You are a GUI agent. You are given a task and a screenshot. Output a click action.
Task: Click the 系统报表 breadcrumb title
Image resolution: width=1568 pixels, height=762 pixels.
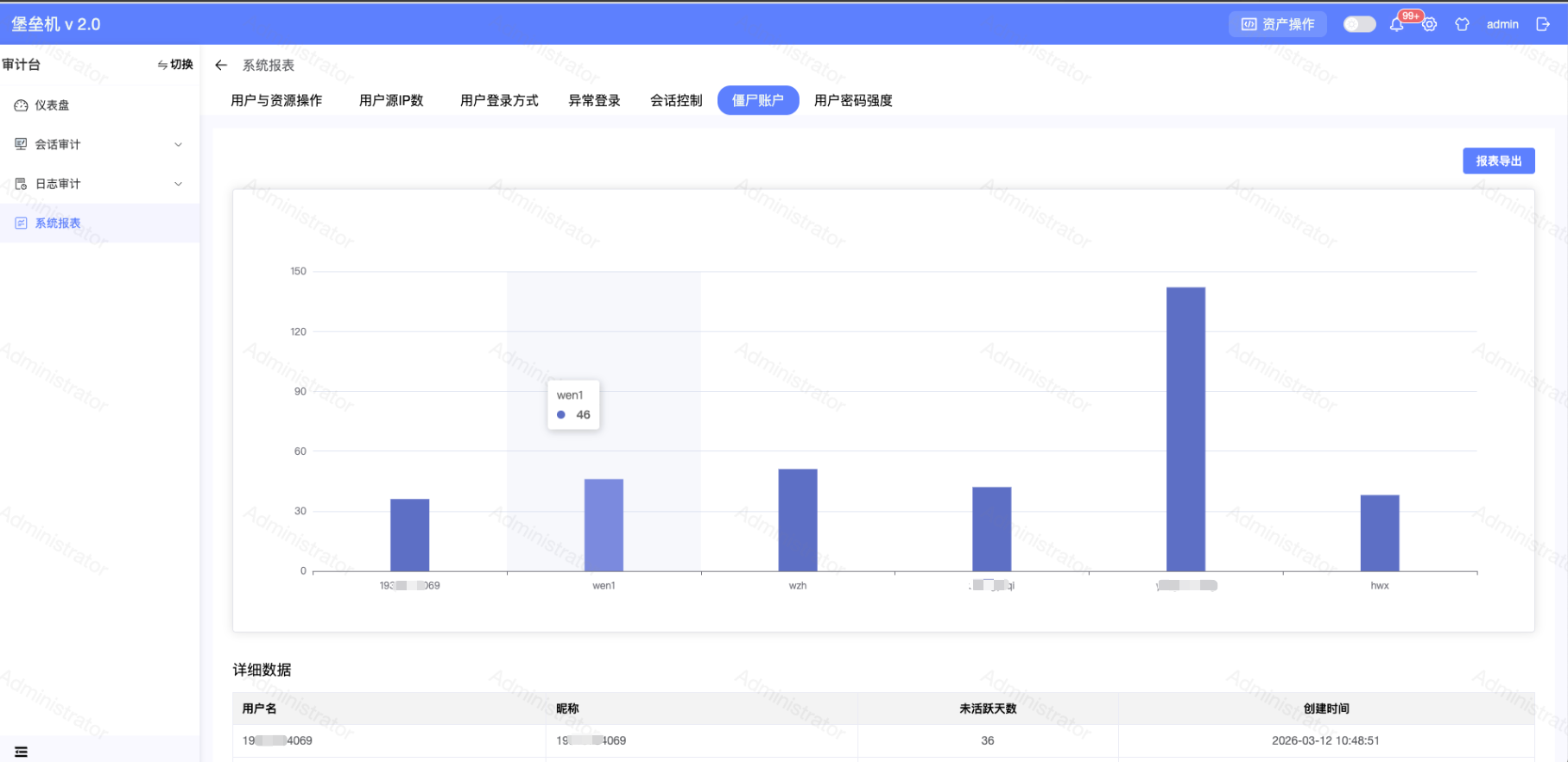[x=269, y=66]
